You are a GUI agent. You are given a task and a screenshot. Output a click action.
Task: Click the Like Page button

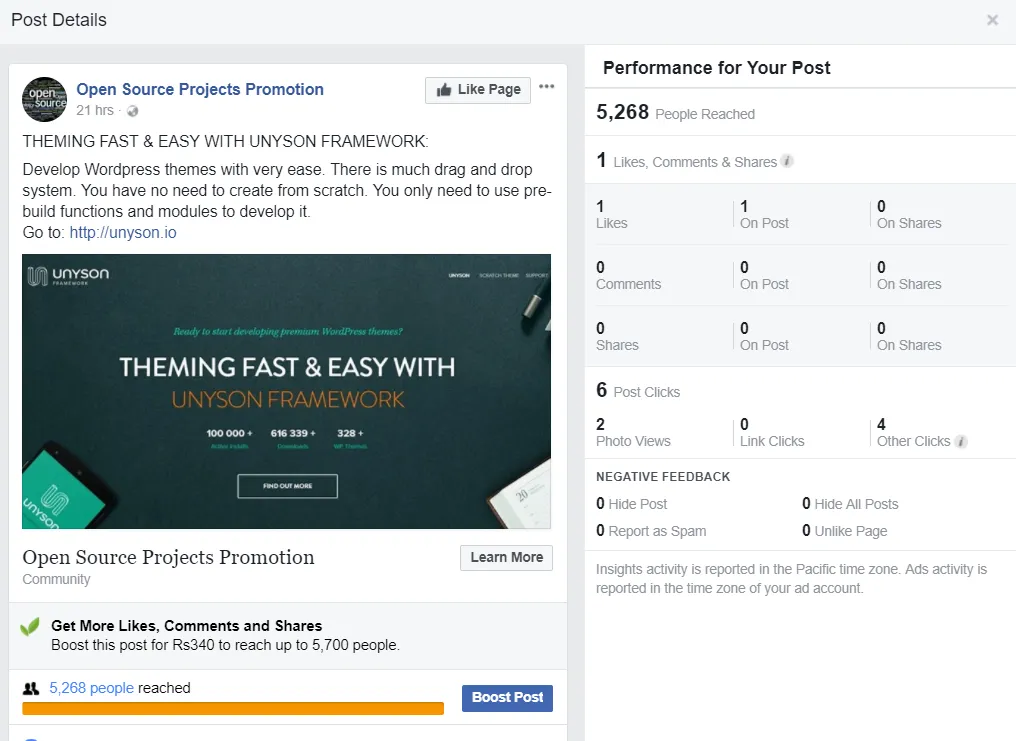point(478,90)
